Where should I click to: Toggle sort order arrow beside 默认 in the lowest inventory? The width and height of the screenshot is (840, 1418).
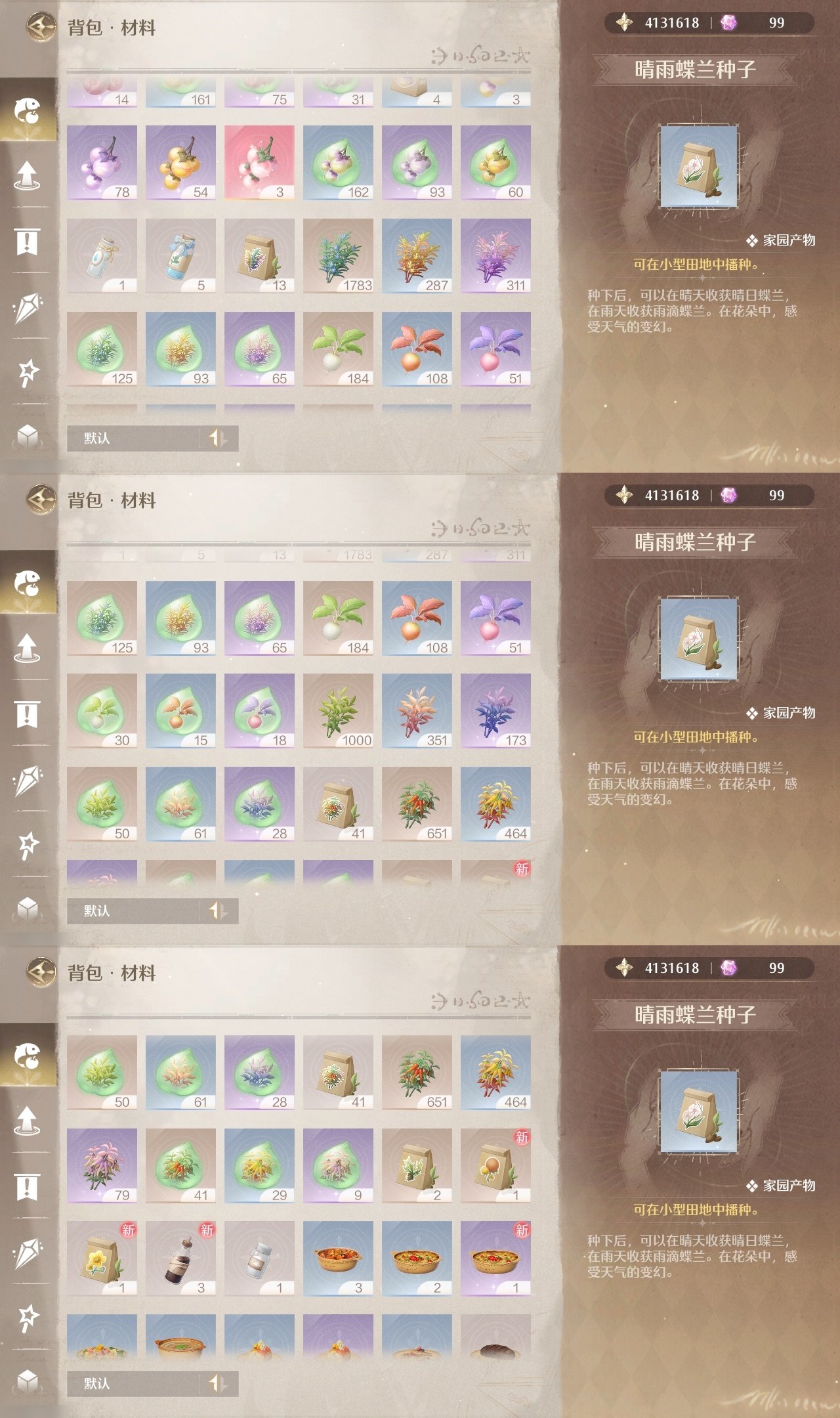point(218,1383)
